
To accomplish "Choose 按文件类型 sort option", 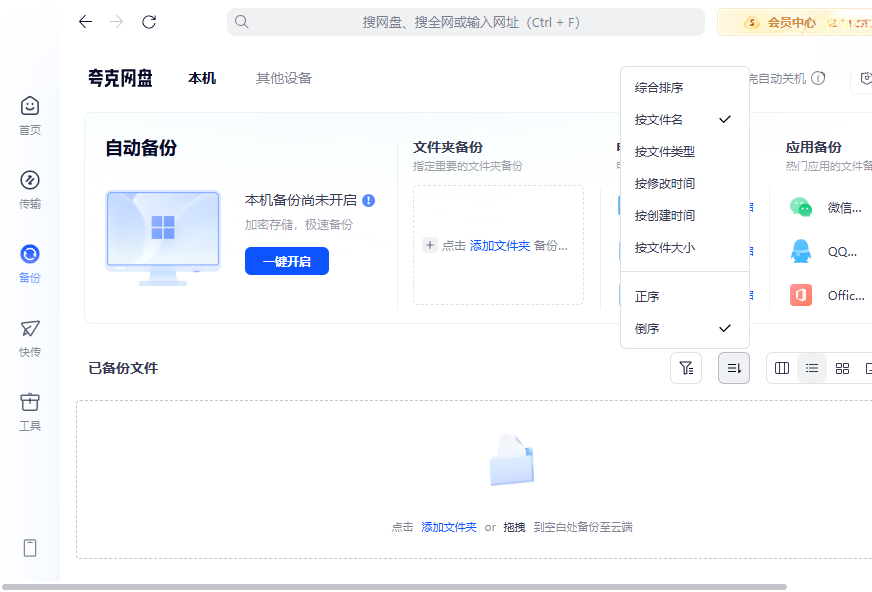I will (x=685, y=151).
